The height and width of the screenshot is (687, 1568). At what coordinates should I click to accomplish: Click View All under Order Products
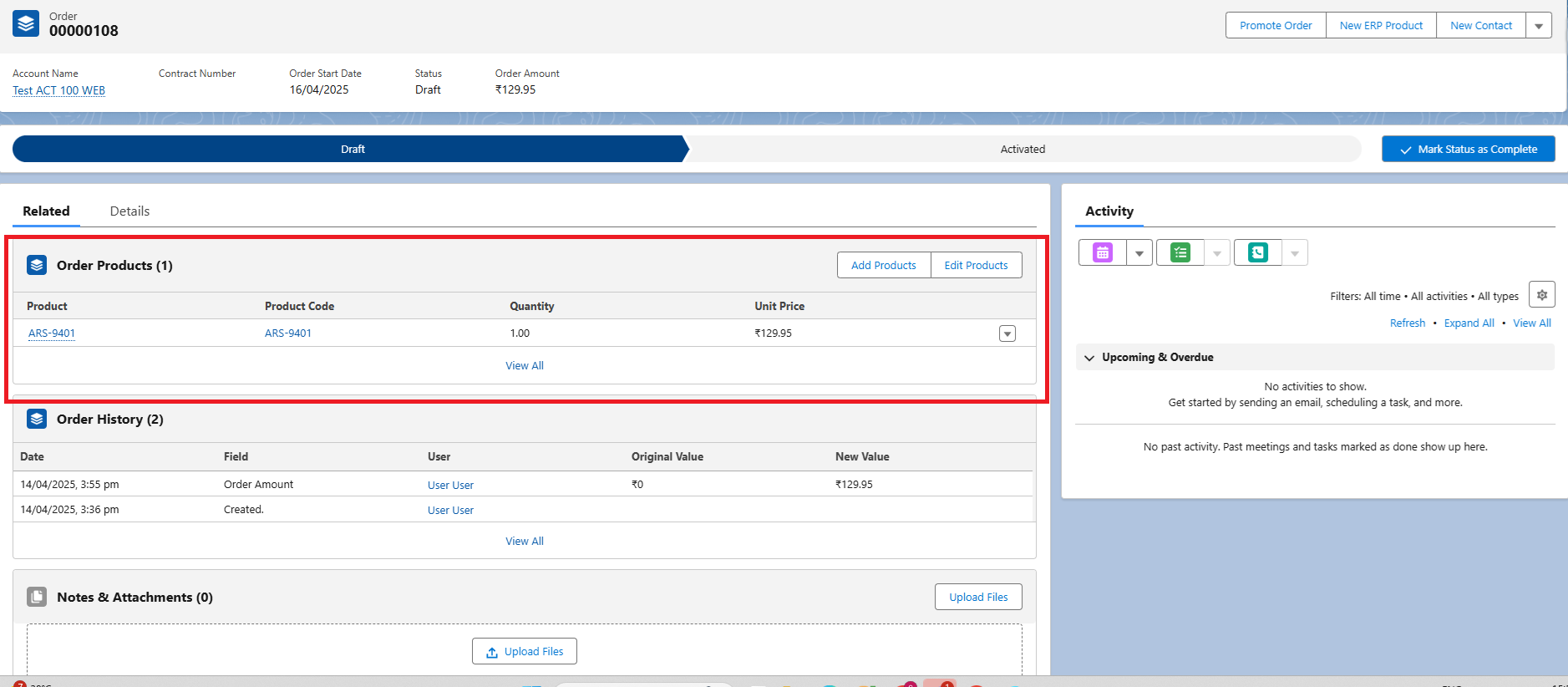pyautogui.click(x=525, y=365)
